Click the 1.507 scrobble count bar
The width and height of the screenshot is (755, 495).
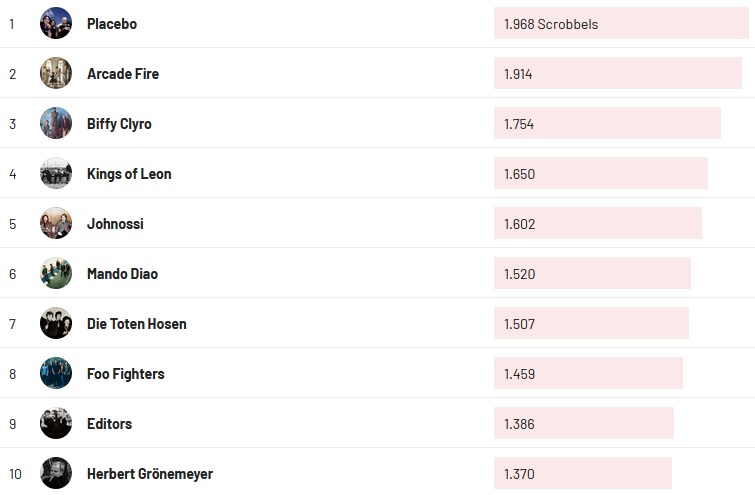click(x=591, y=323)
